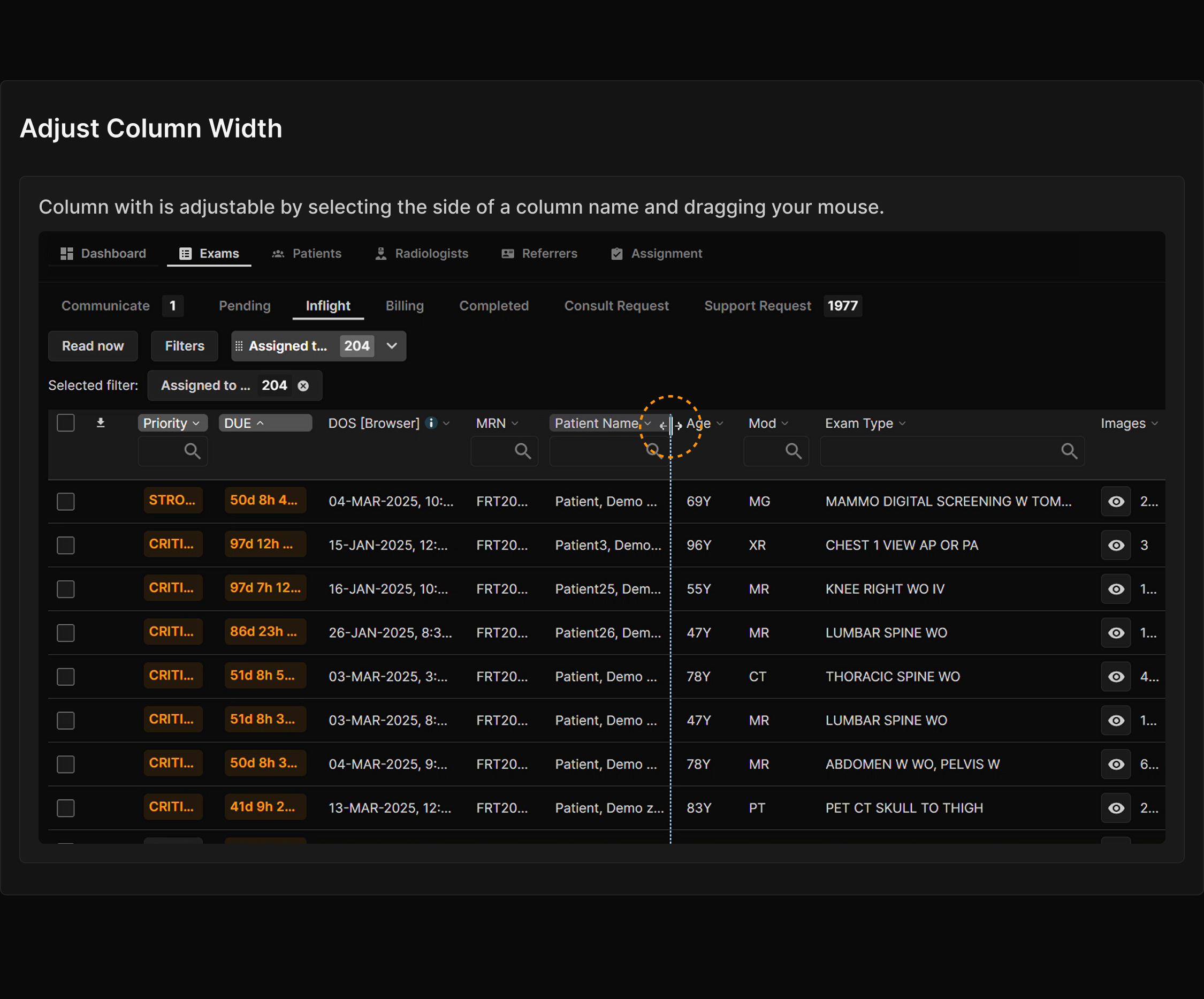The height and width of the screenshot is (999, 1204).
Task: Go to the Referrers tab
Action: coord(539,253)
